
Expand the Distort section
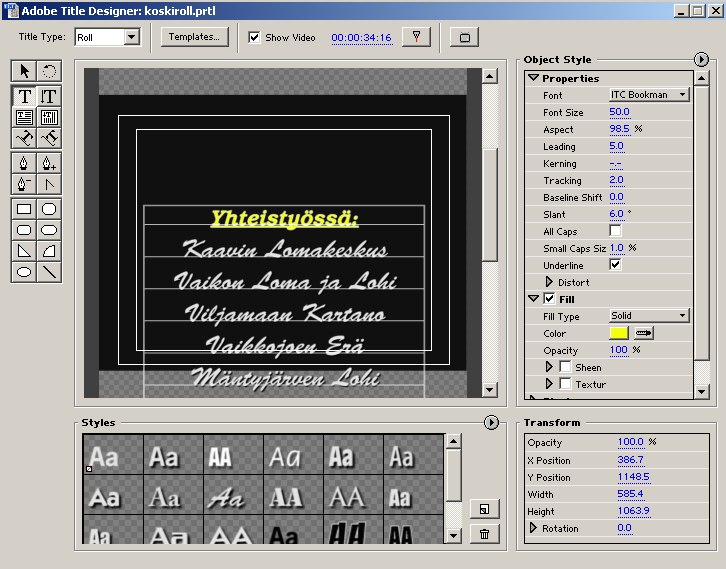click(549, 281)
